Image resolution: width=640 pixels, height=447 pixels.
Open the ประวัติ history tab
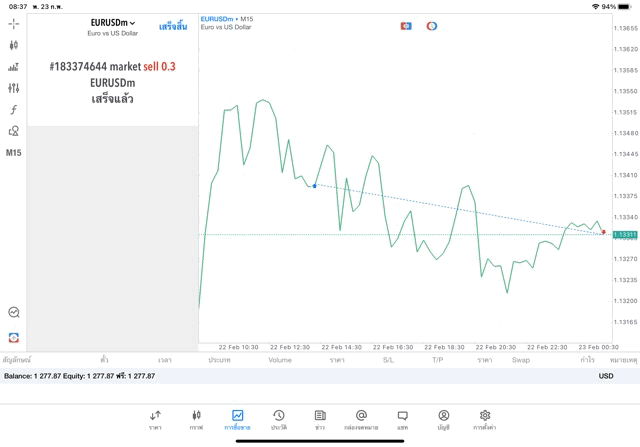click(279, 420)
